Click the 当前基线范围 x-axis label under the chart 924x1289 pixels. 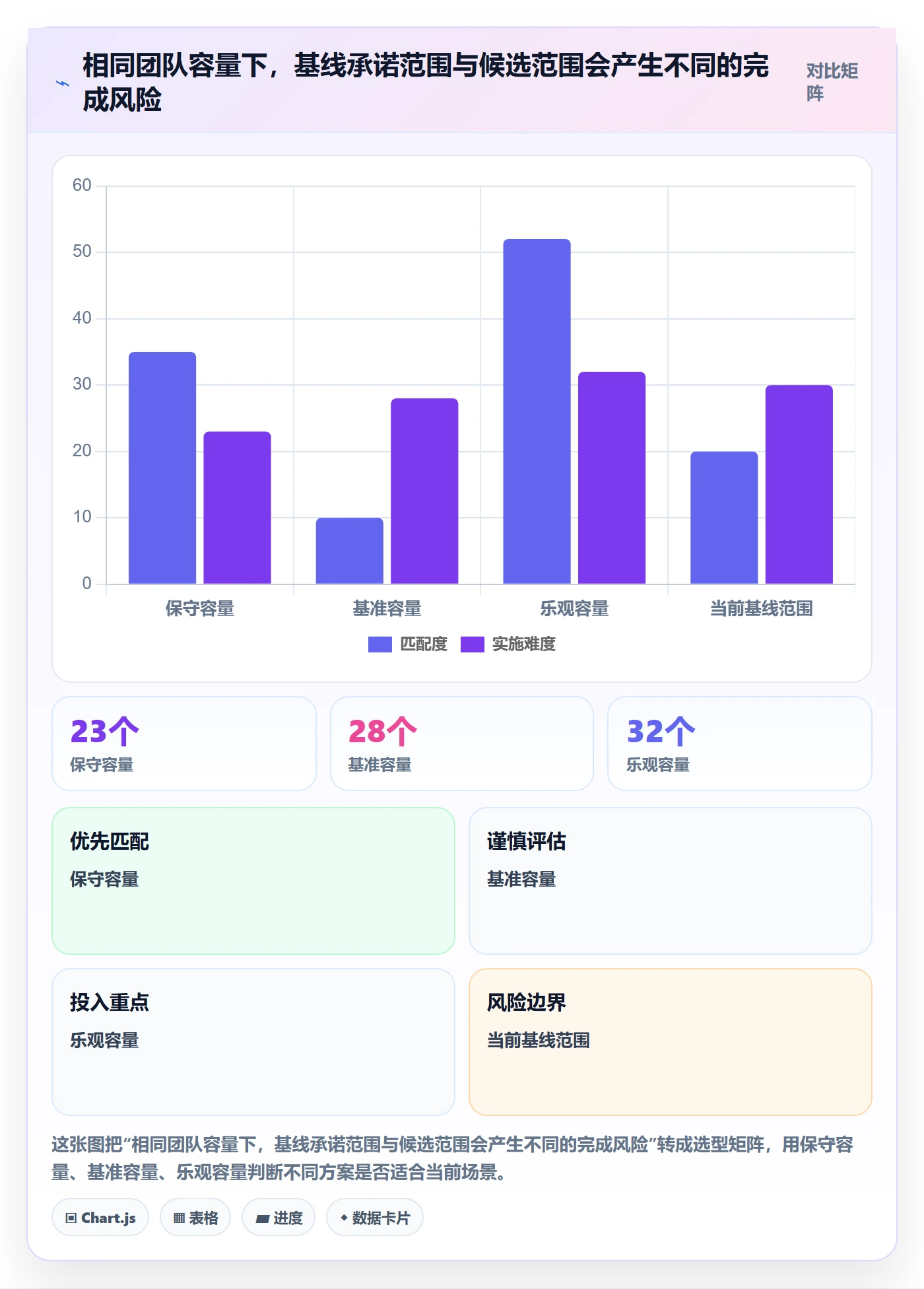[x=762, y=608]
